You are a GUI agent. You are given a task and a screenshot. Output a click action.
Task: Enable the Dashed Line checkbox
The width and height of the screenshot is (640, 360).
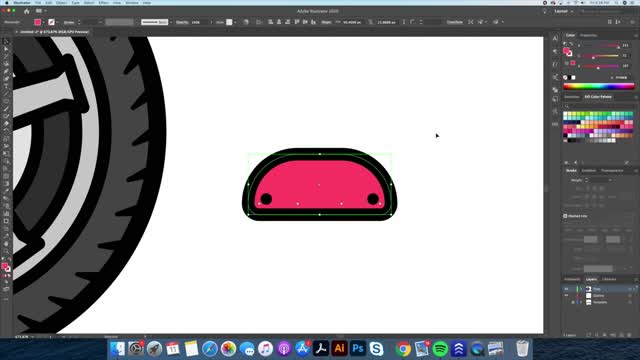(x=565, y=216)
